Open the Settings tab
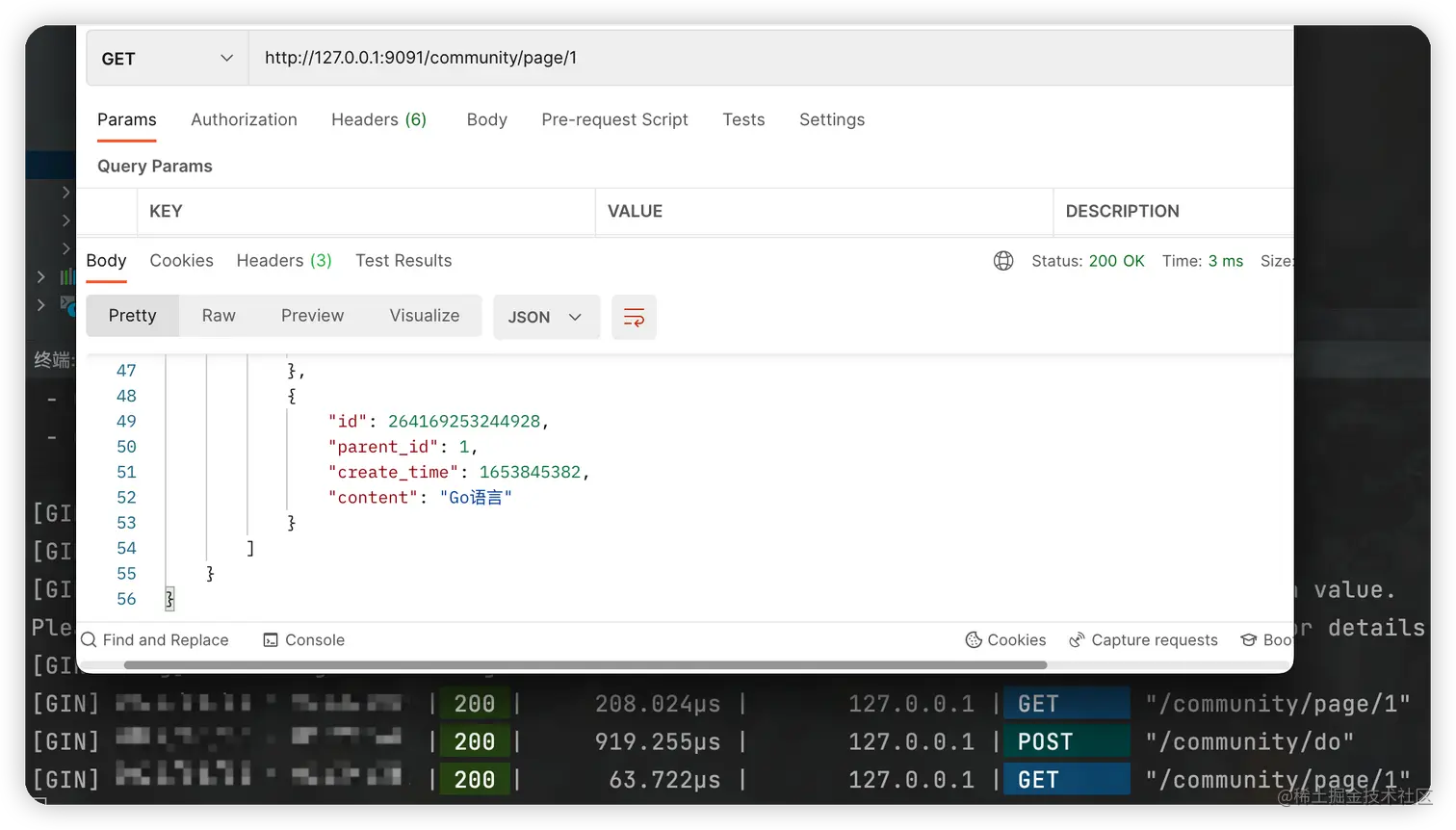 pos(832,119)
